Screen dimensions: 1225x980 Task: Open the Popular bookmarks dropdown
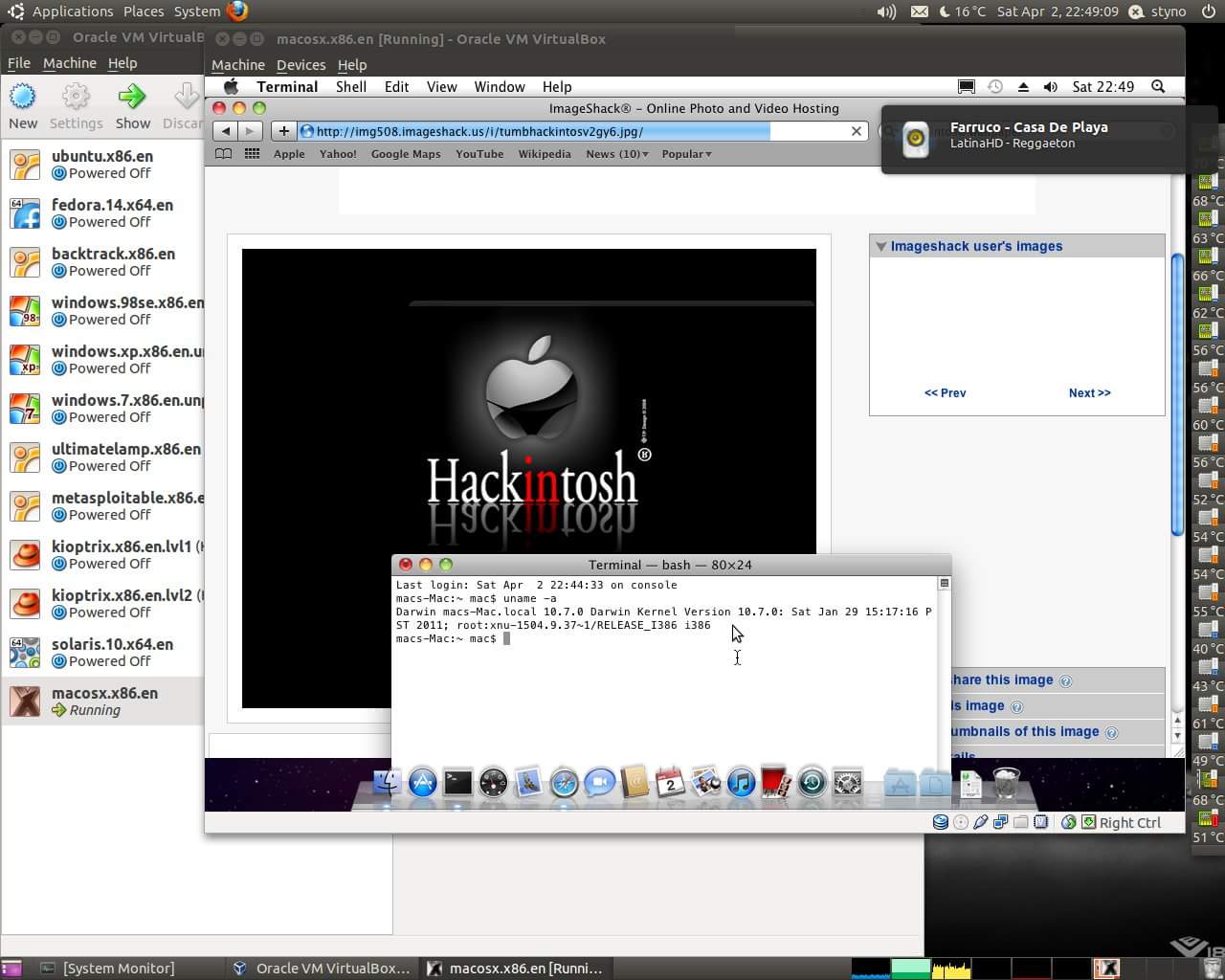(686, 154)
